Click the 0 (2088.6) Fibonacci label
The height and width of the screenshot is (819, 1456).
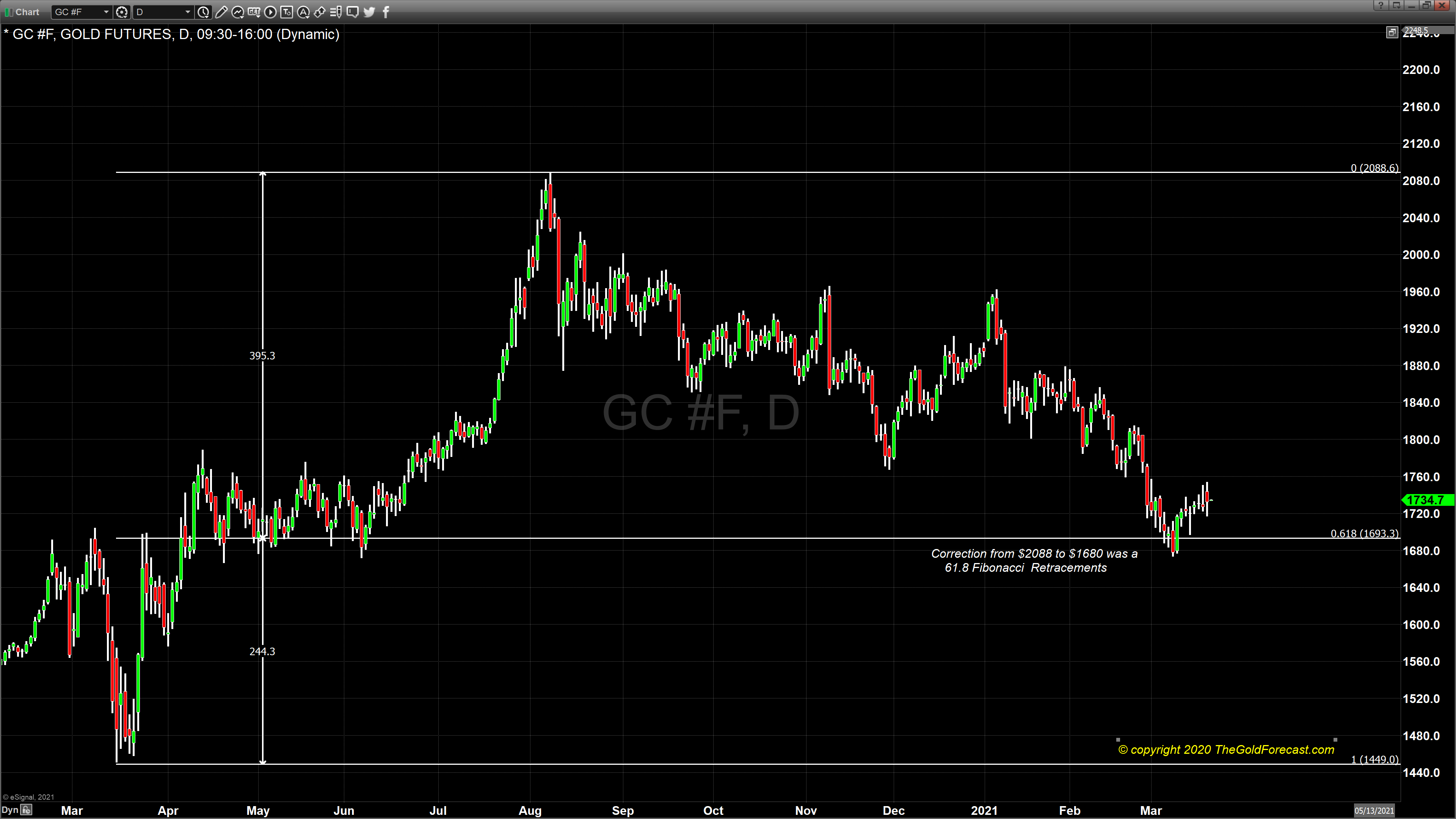1374,168
